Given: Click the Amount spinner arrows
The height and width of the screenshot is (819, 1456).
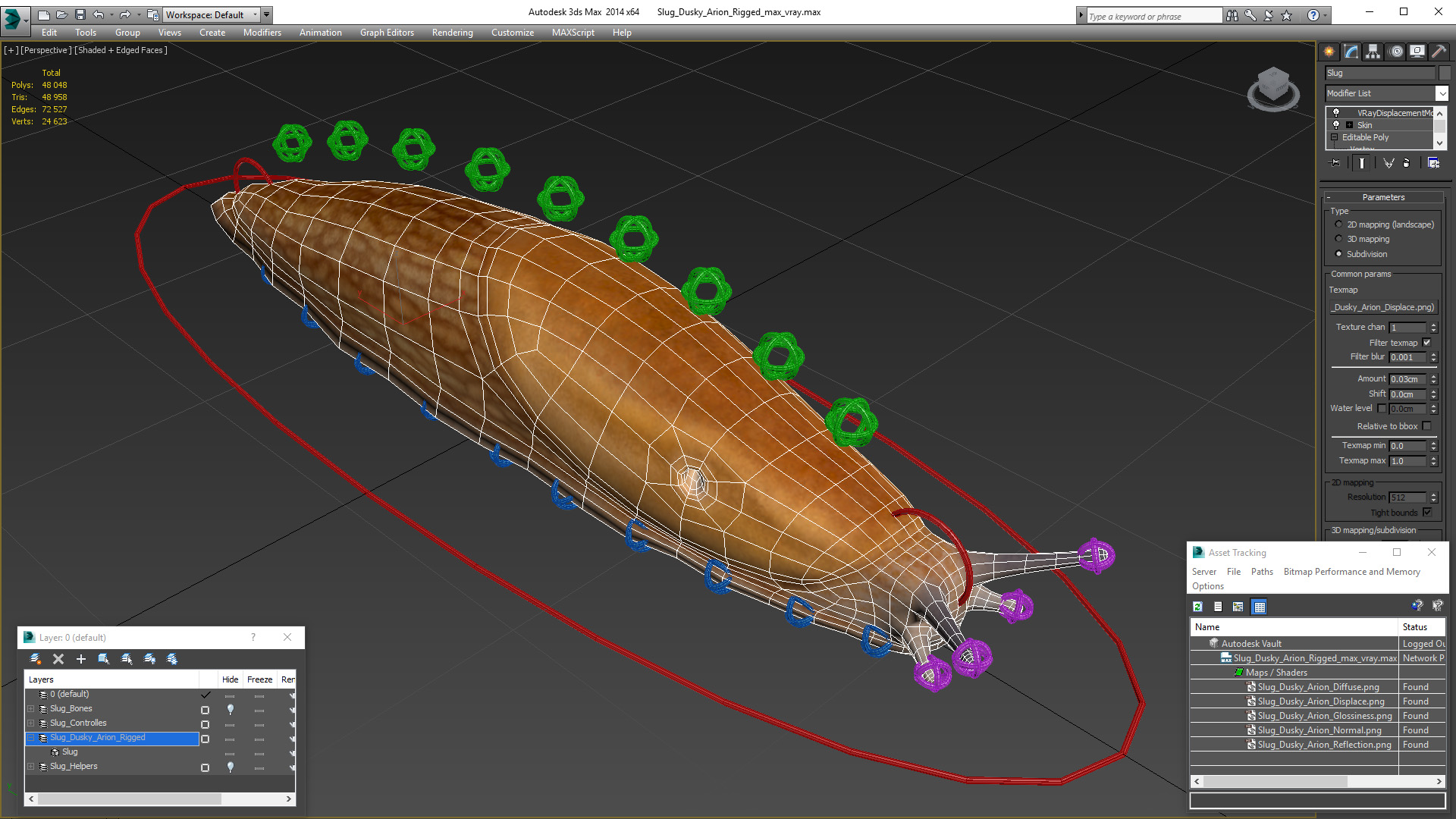Looking at the screenshot, I should pyautogui.click(x=1433, y=379).
